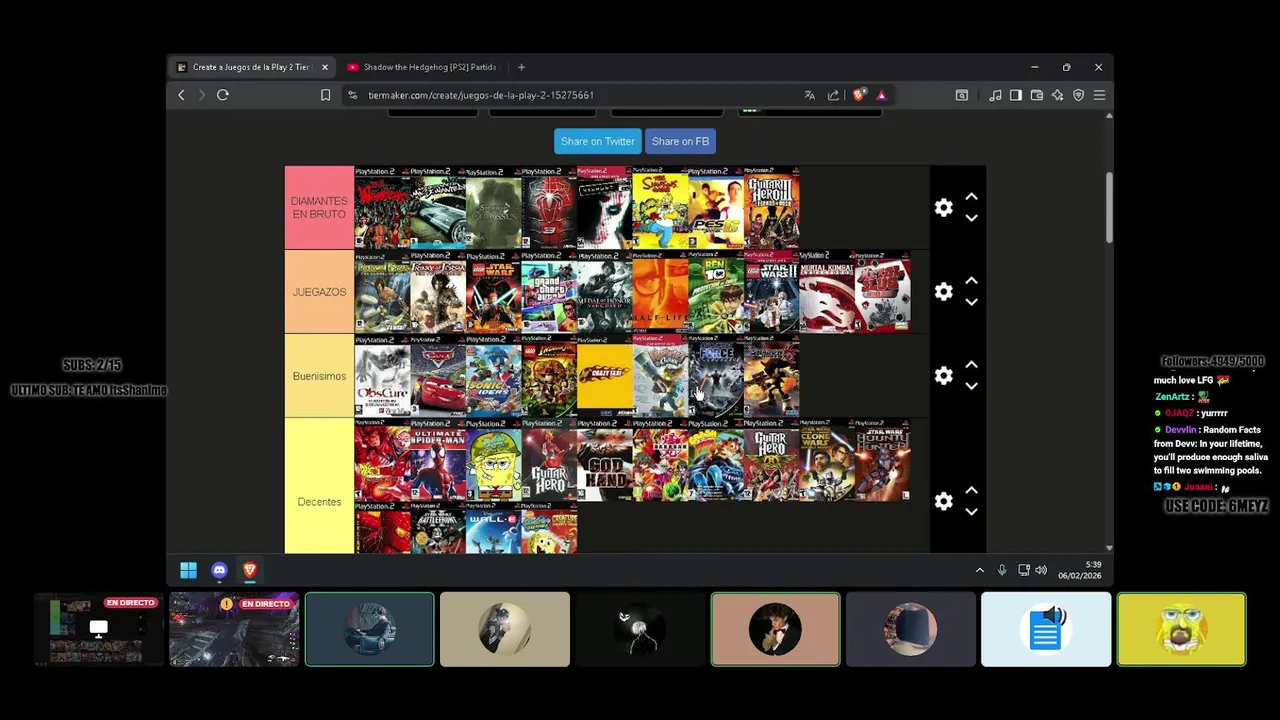This screenshot has height=720, width=1280.
Task: Move DIAMANTES EN BRUTO row up
Action: (971, 197)
